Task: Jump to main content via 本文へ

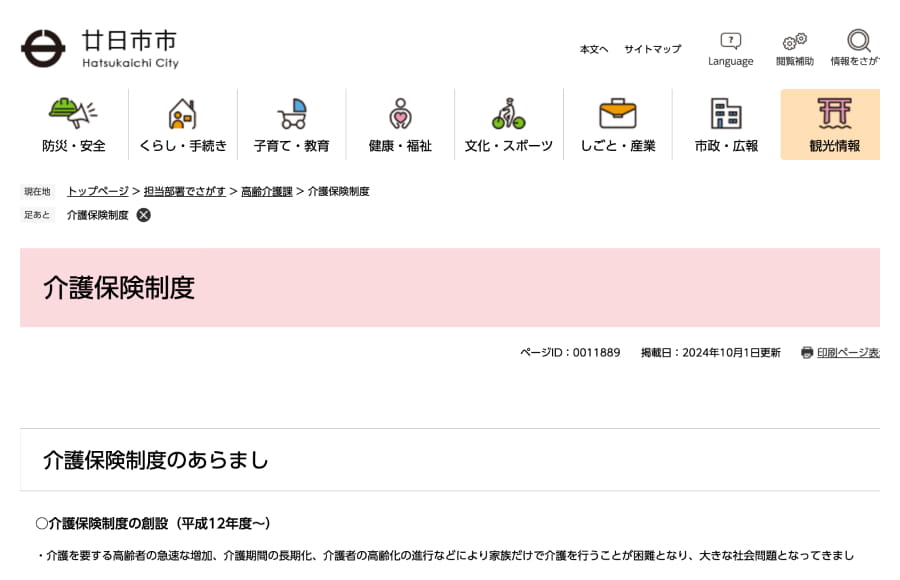Action: [x=594, y=49]
